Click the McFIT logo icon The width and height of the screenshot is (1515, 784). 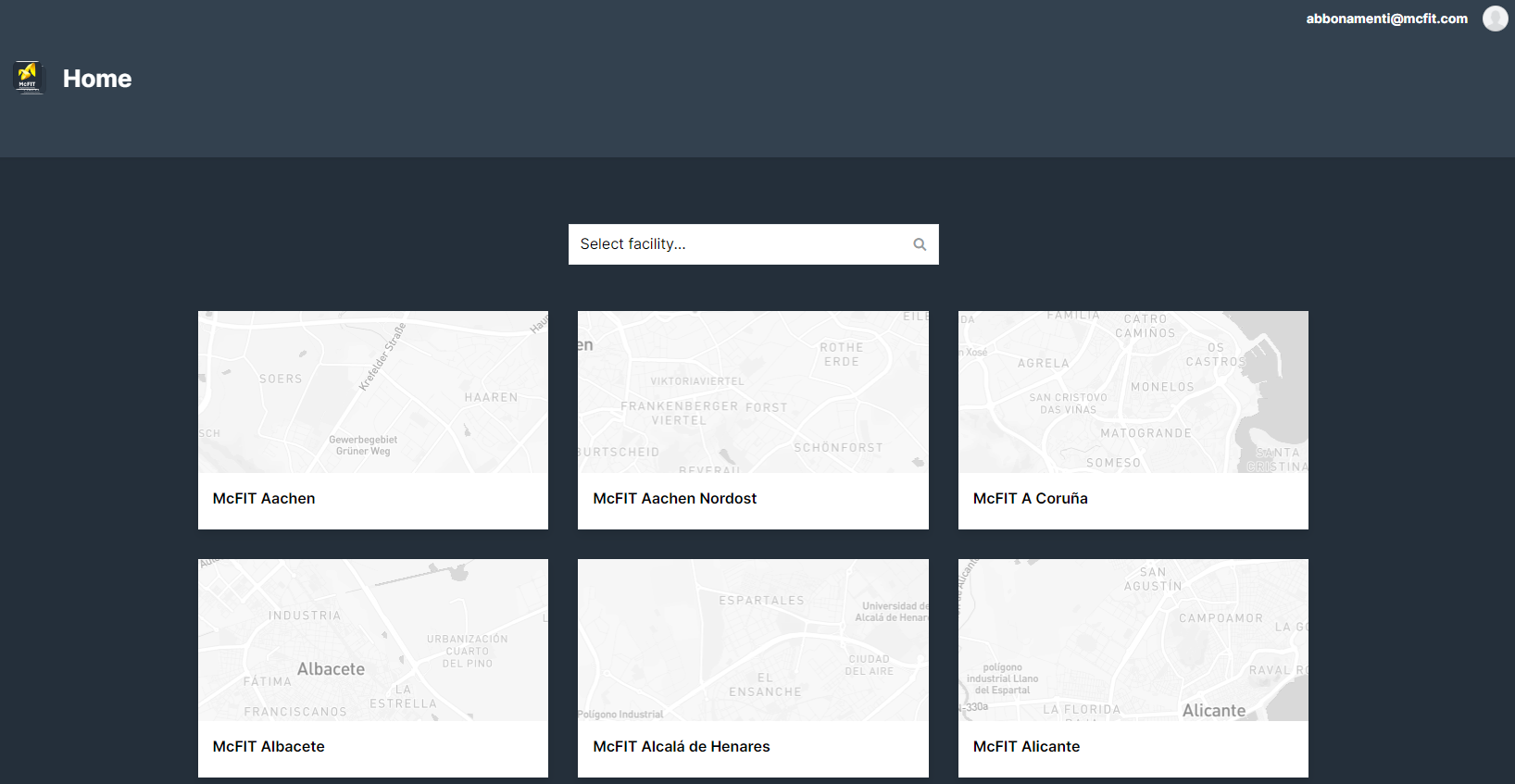click(29, 79)
